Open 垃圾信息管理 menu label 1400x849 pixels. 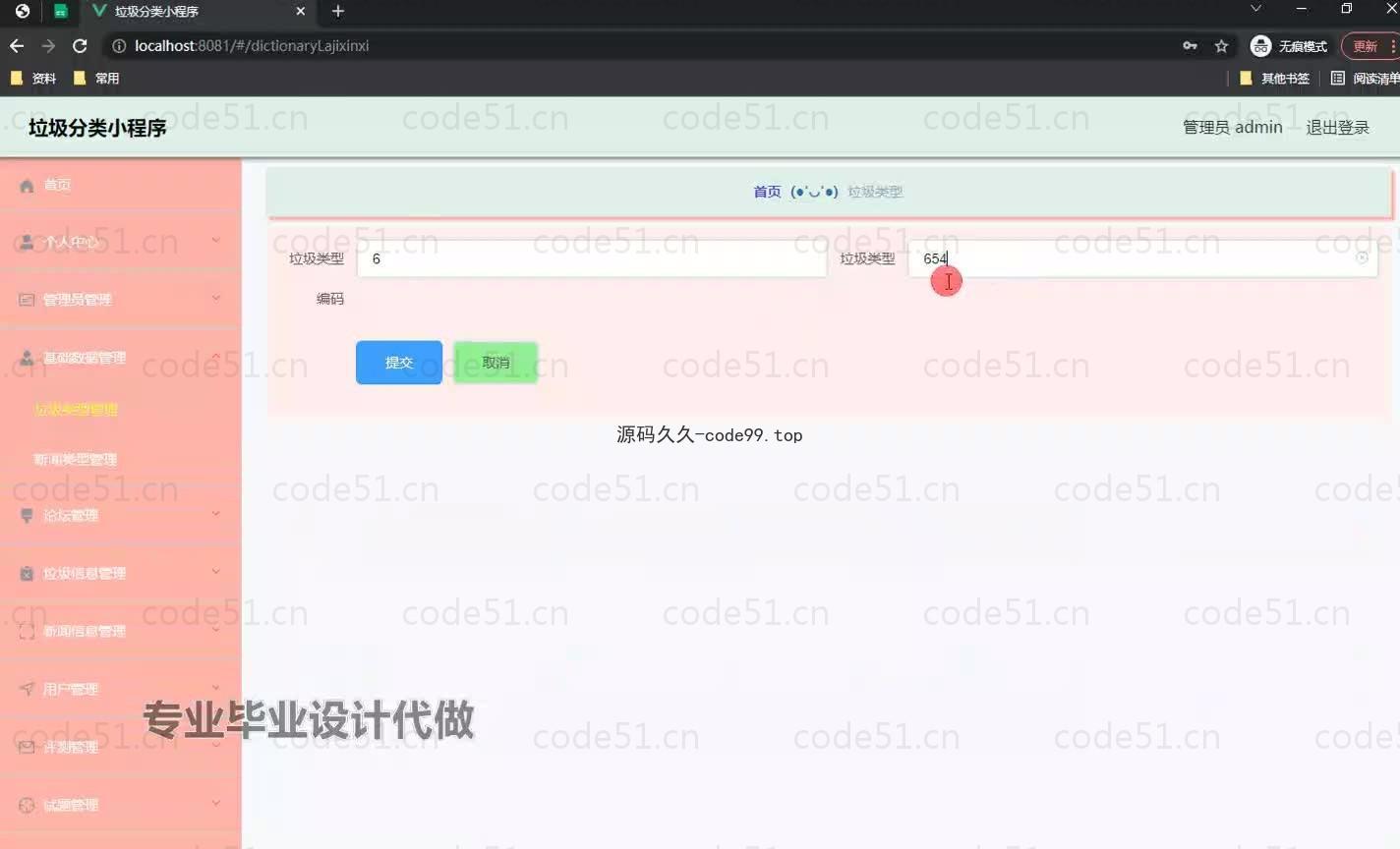[85, 573]
